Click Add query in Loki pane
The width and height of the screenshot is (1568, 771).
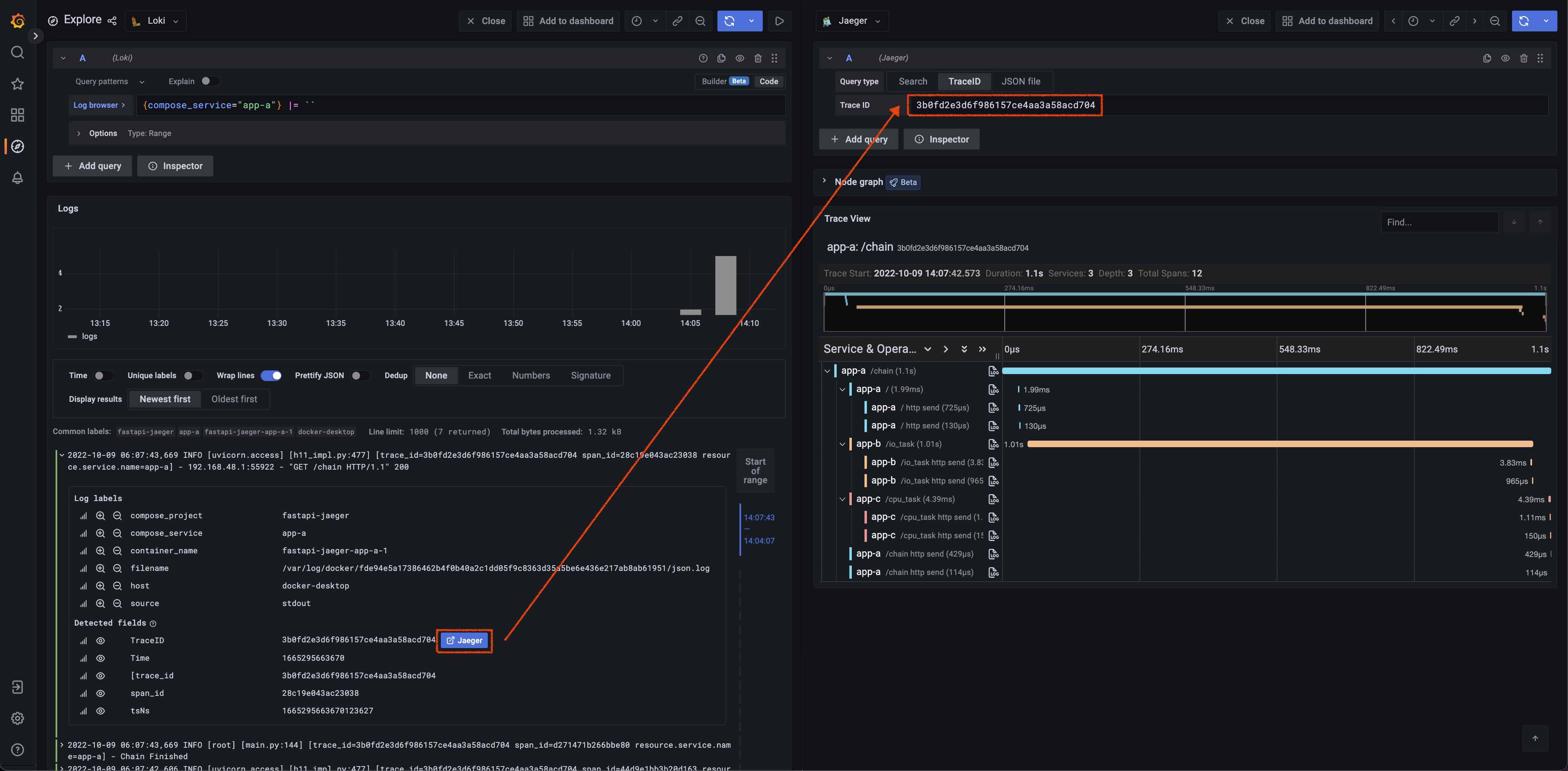pos(92,165)
